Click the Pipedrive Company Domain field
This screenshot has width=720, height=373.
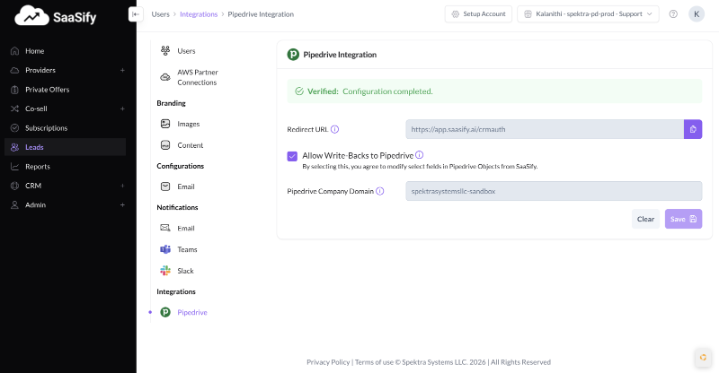(x=554, y=191)
